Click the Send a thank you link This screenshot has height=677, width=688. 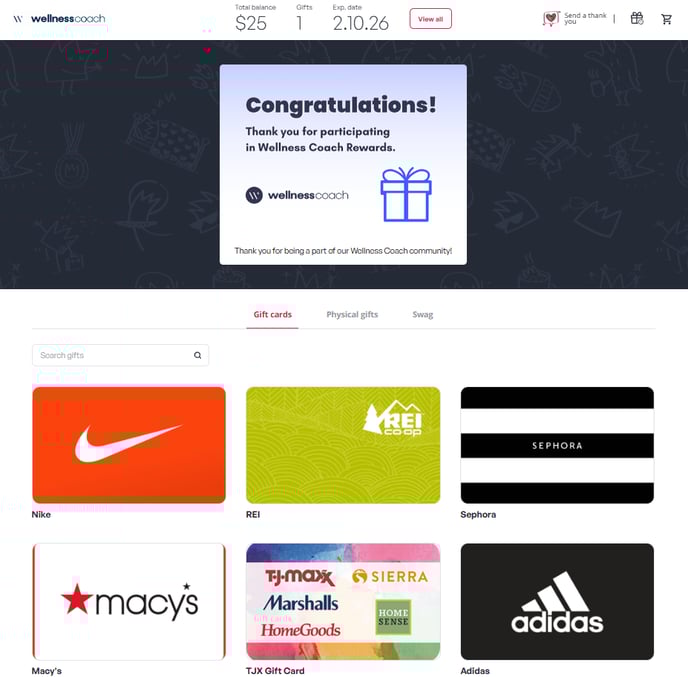(585, 18)
